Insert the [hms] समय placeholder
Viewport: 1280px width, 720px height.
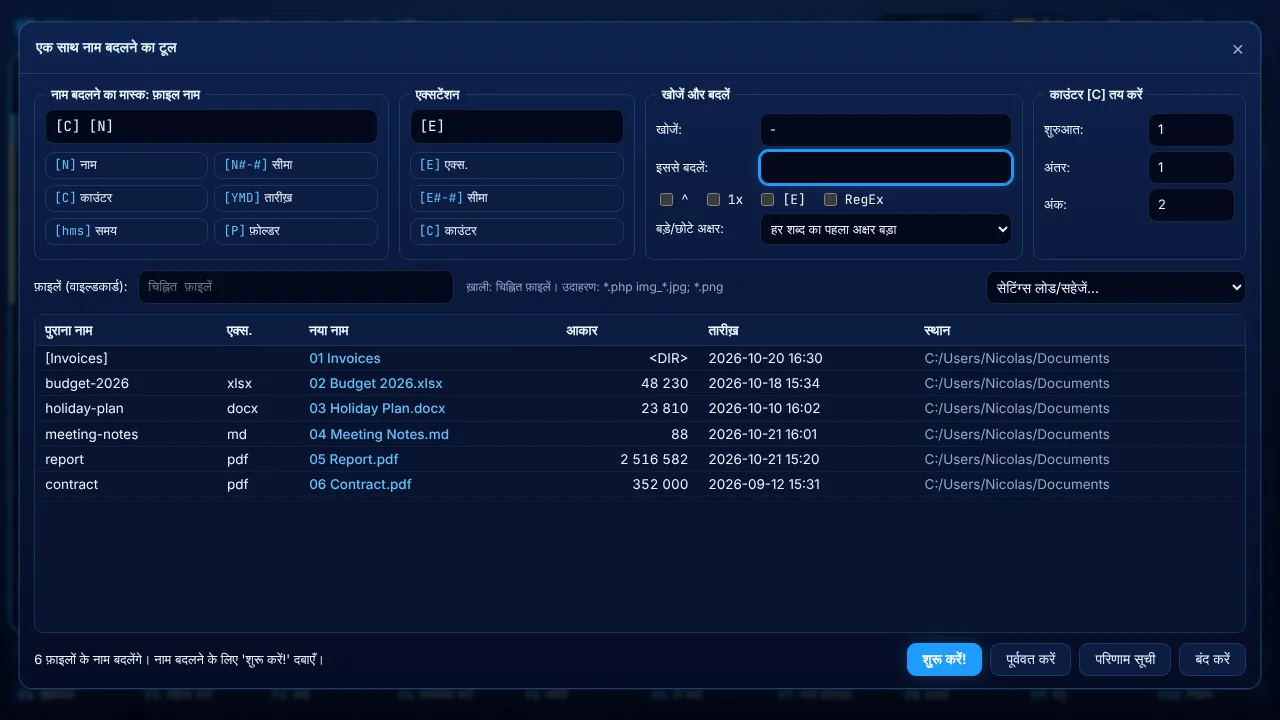(126, 231)
